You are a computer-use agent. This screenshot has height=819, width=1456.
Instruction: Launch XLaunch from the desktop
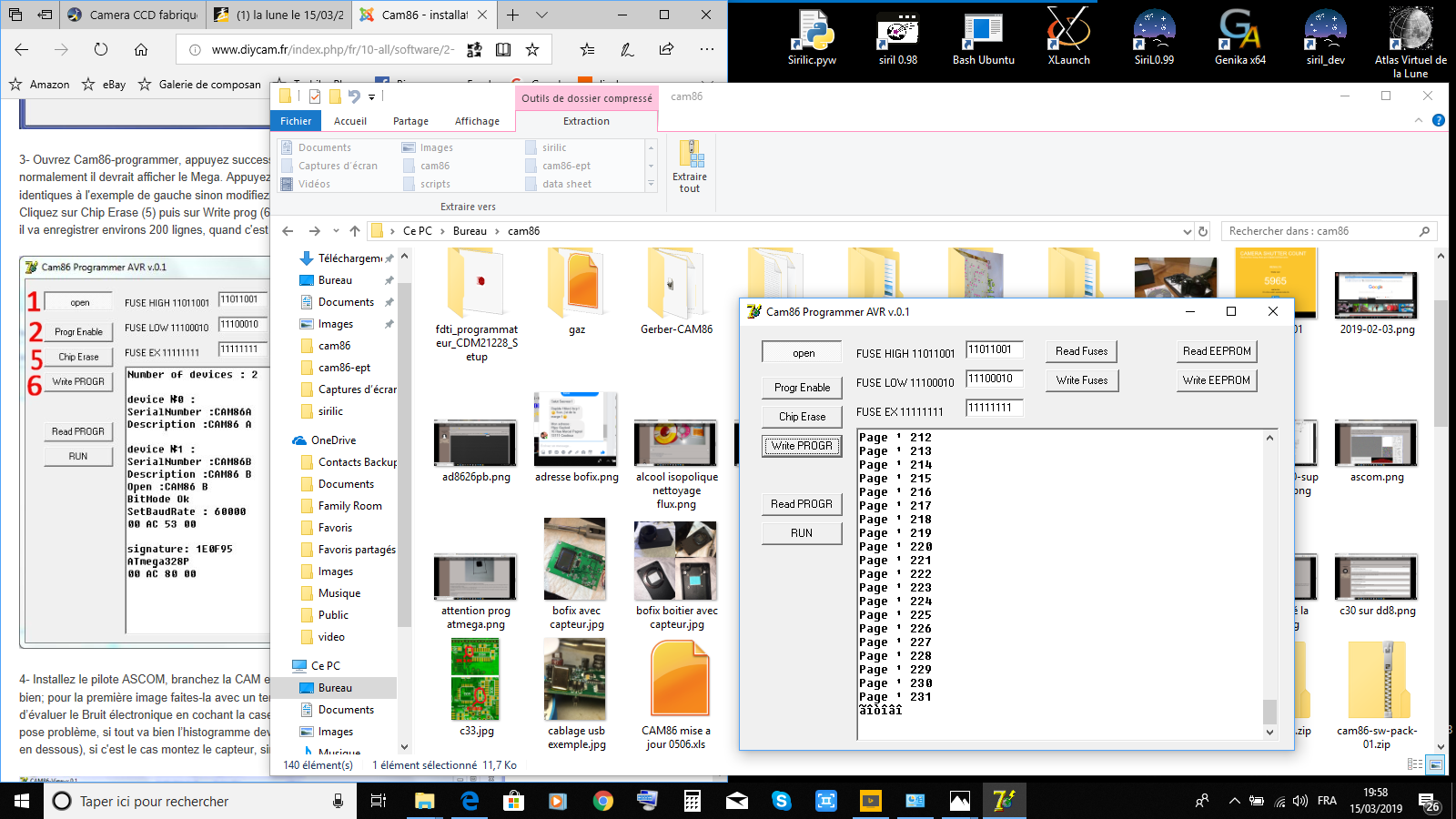pos(1068,37)
